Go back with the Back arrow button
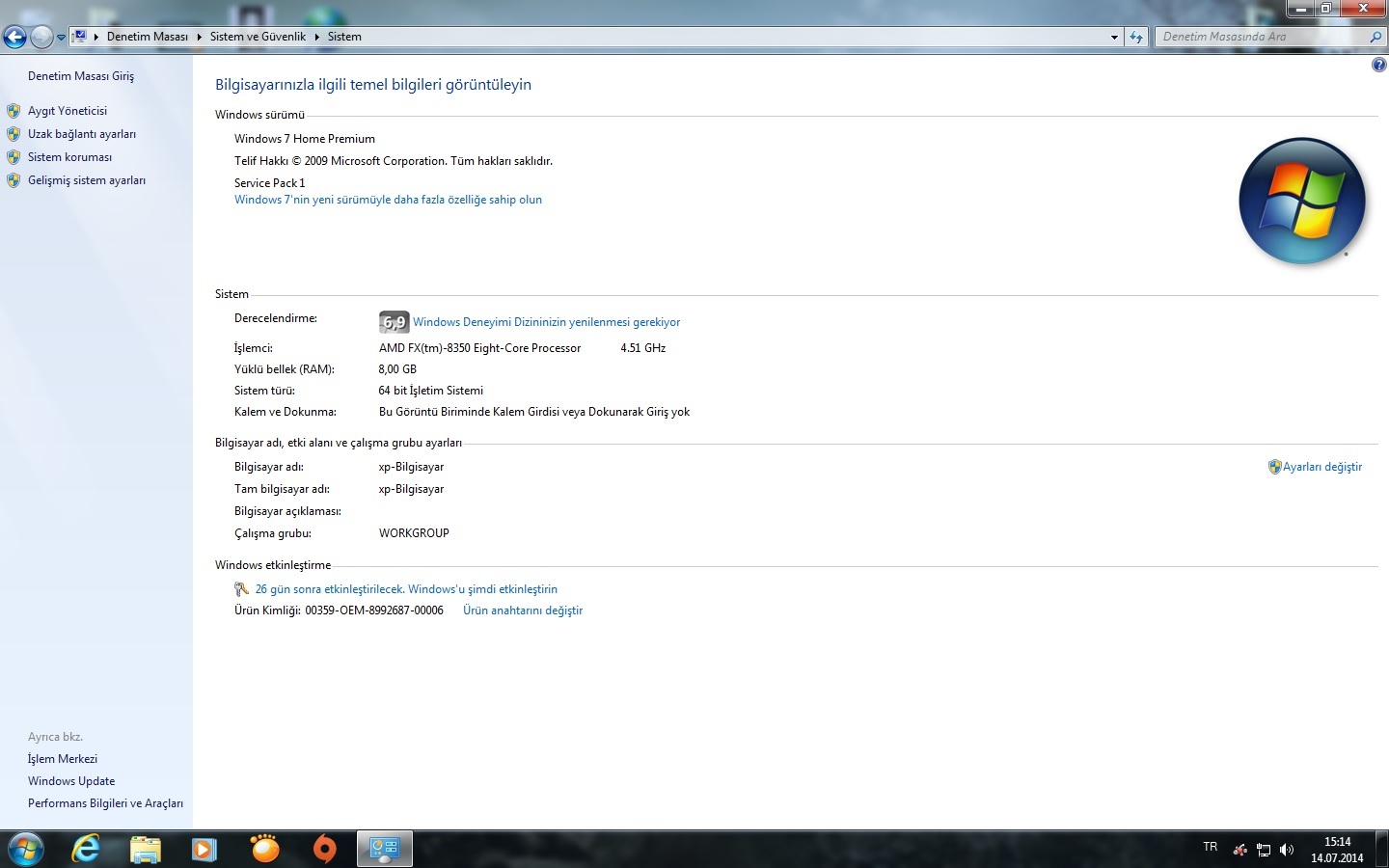 (14, 37)
